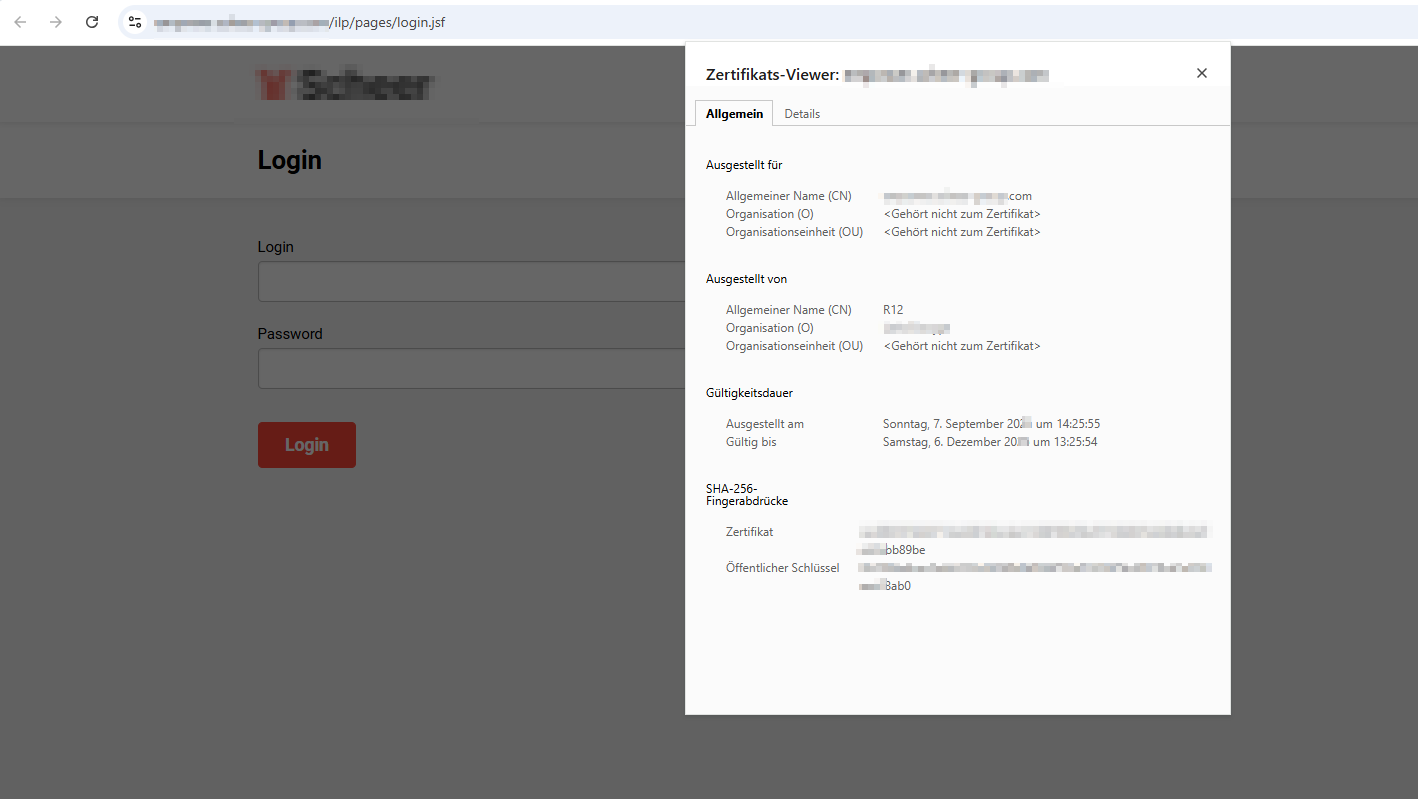Open site information icon in address bar
The width and height of the screenshot is (1418, 799).
point(135,22)
